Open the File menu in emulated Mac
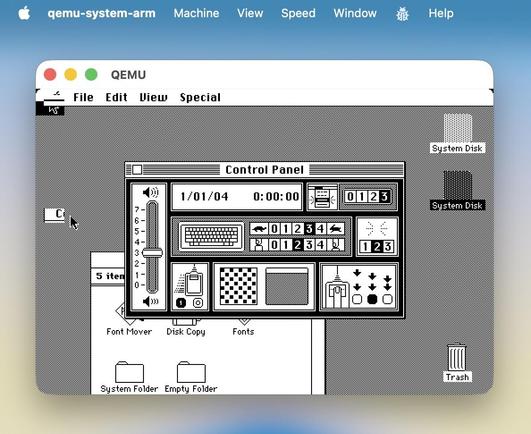 coord(83,97)
